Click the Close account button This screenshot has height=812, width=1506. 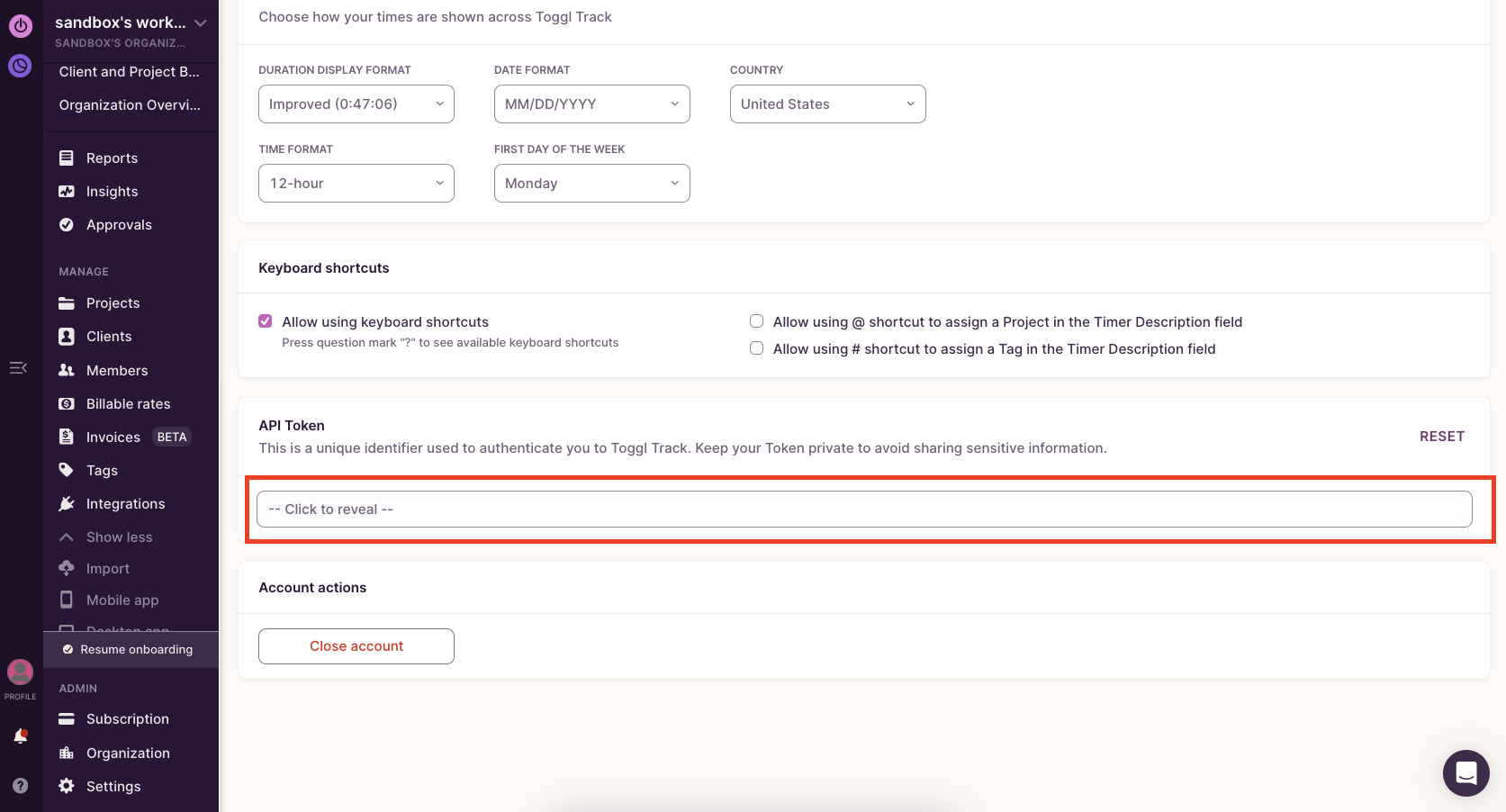(x=356, y=645)
